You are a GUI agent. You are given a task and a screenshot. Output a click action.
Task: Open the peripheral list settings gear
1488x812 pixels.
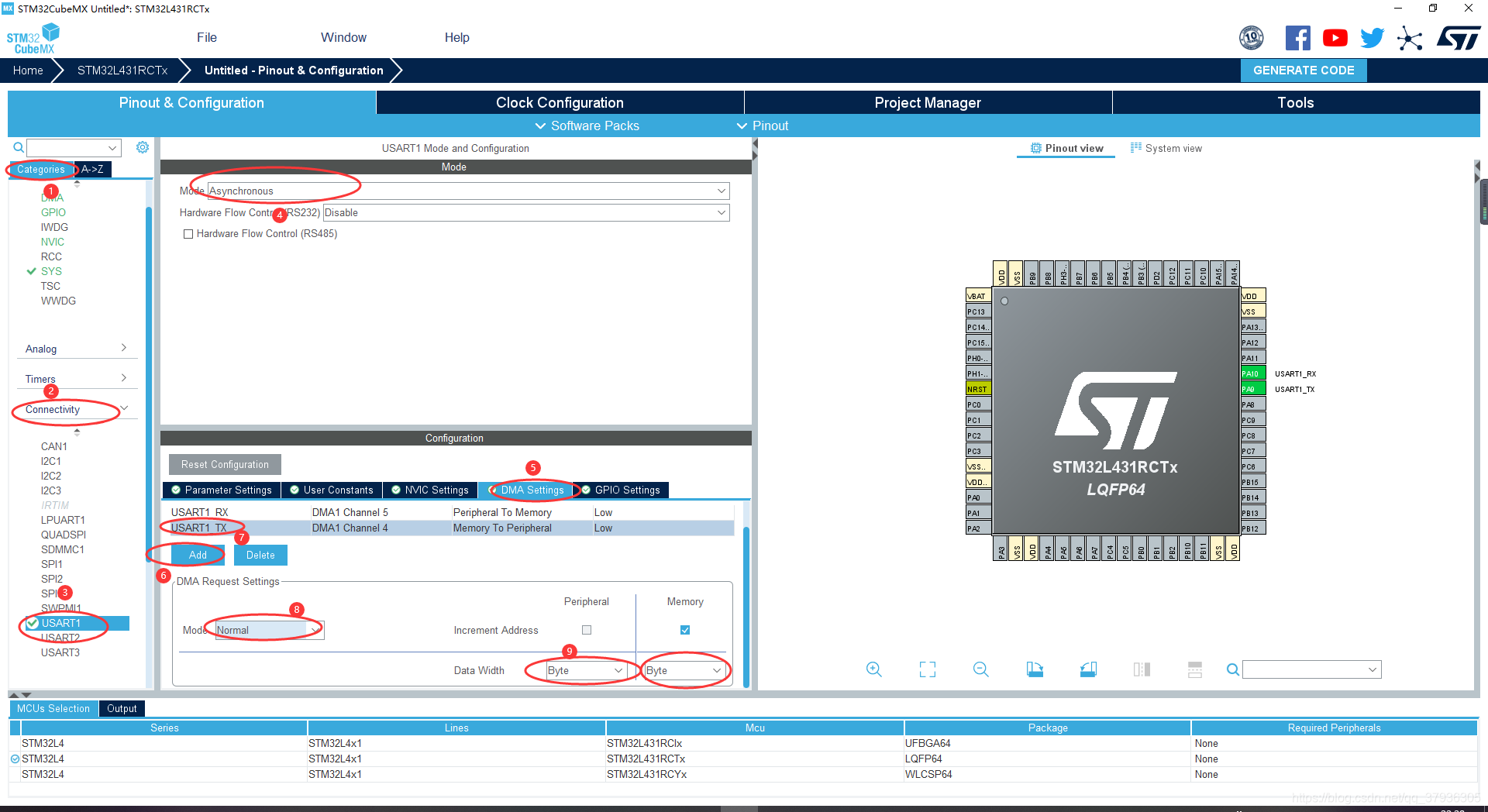click(143, 147)
